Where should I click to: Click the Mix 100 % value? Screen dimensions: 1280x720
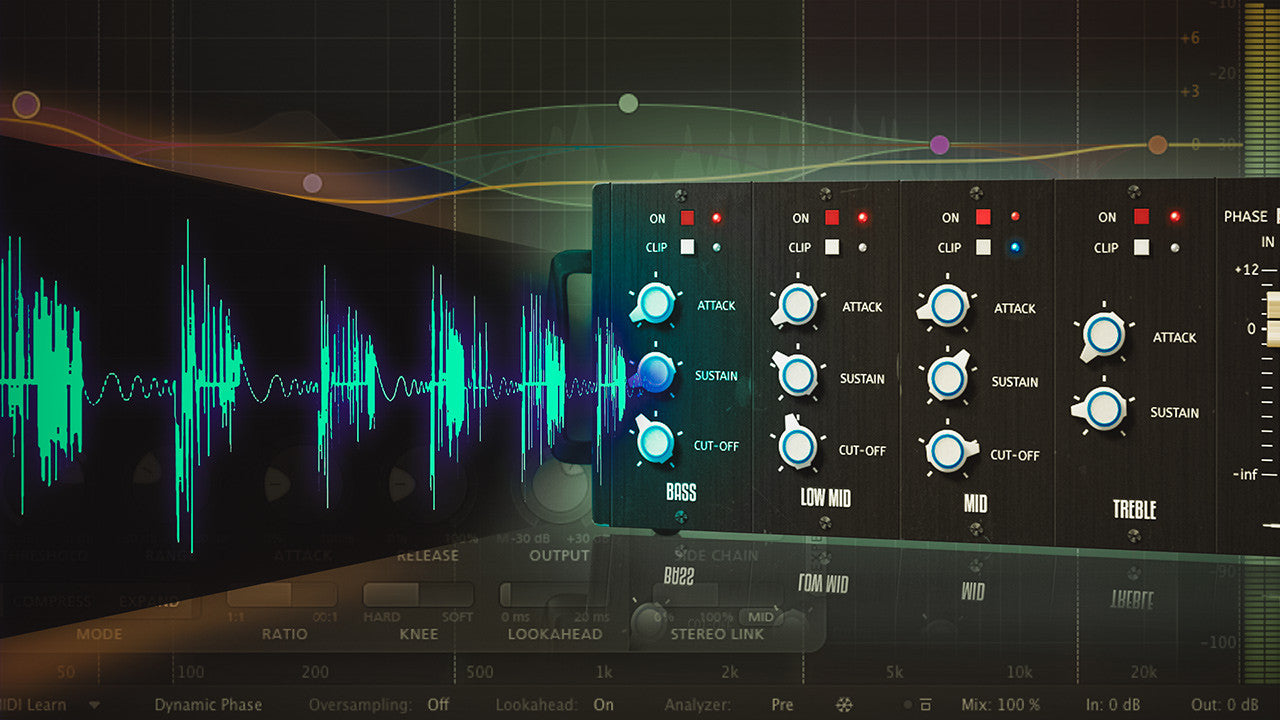1001,705
